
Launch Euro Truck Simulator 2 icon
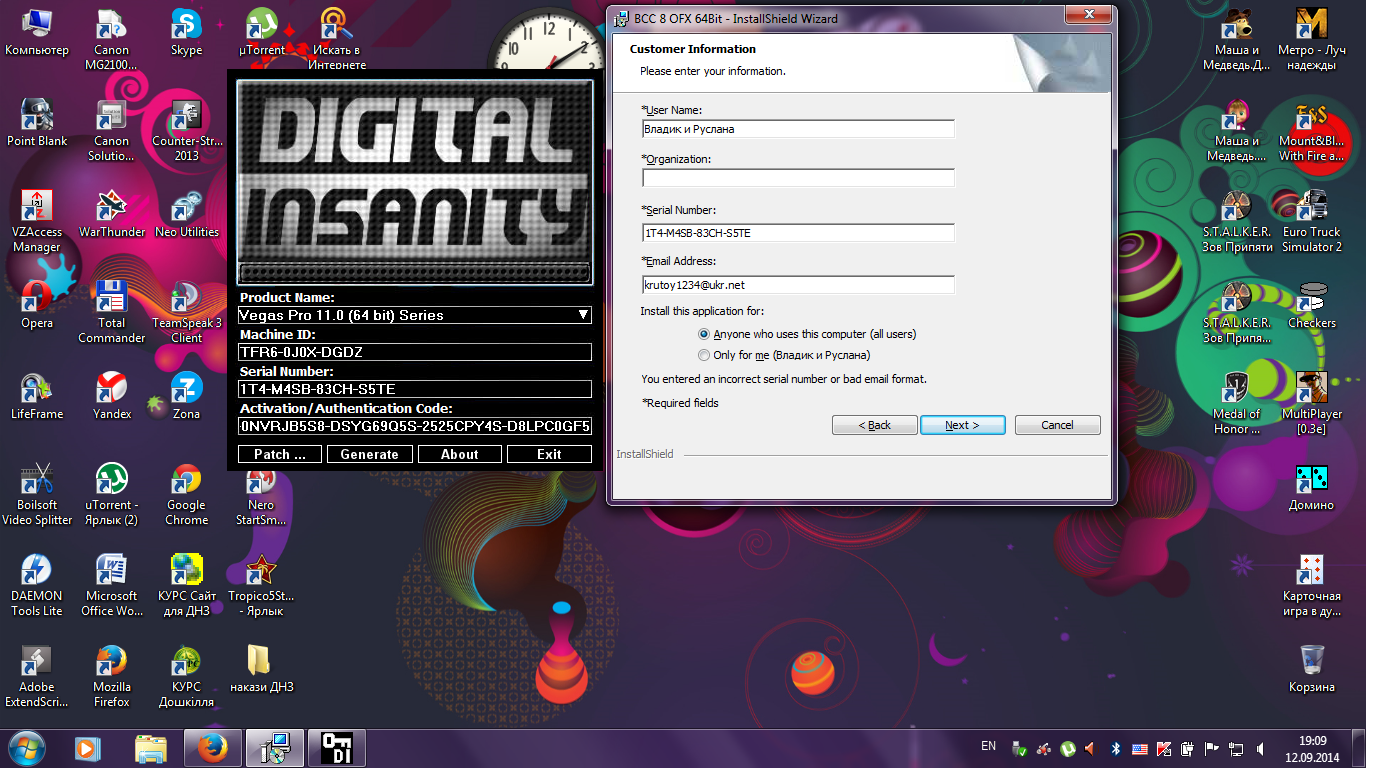pos(1312,222)
